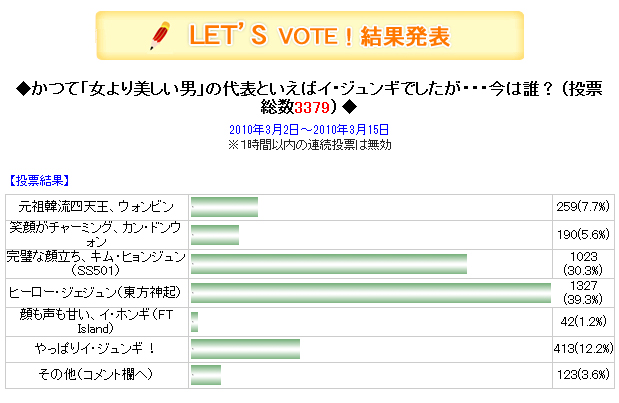Select the カン・ドンウォン option label
Image resolution: width=619 pixels, height=403 pixels.
(x=96, y=234)
